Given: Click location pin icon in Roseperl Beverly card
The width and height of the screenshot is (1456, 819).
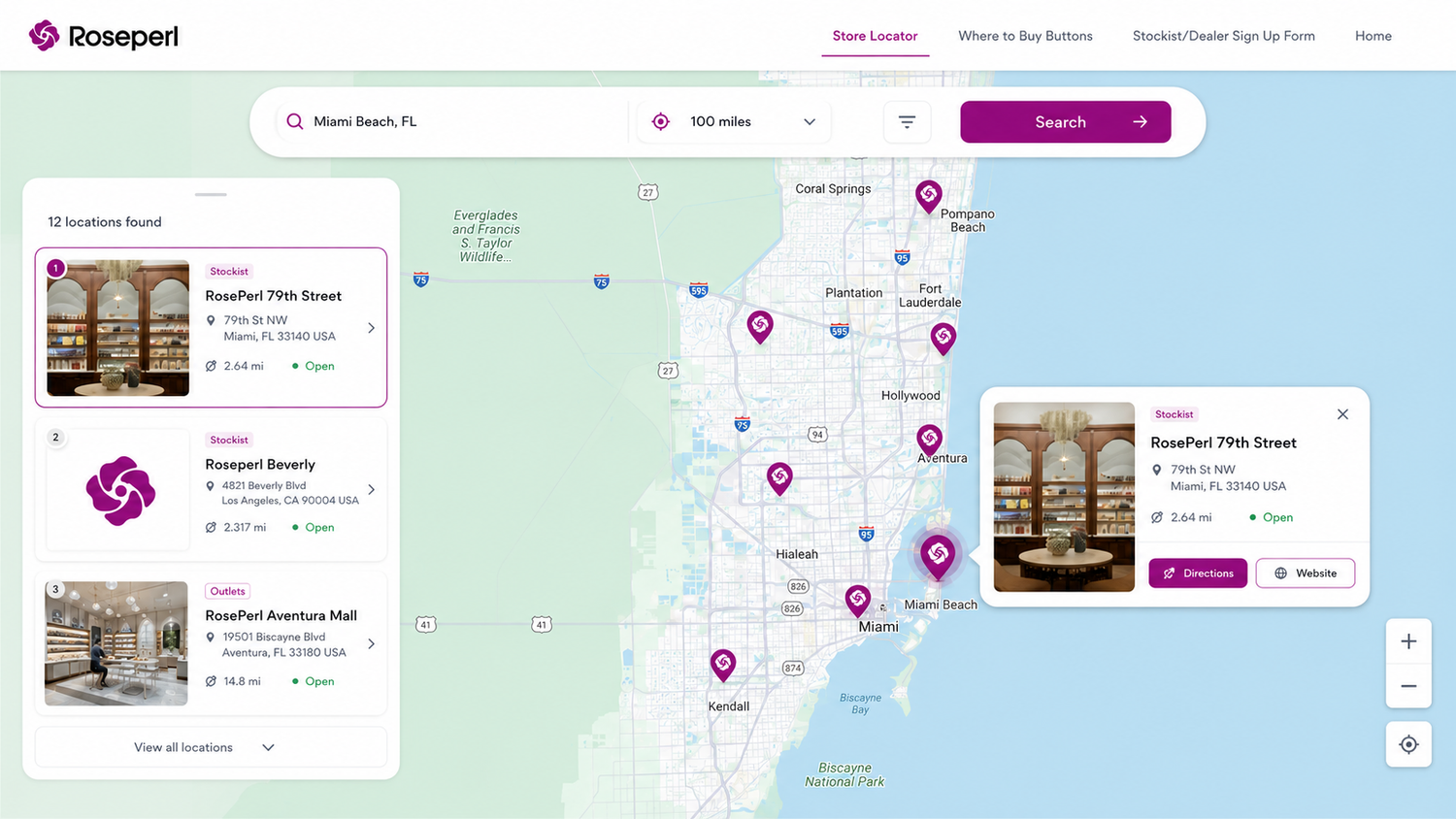Looking at the screenshot, I should point(211,486).
